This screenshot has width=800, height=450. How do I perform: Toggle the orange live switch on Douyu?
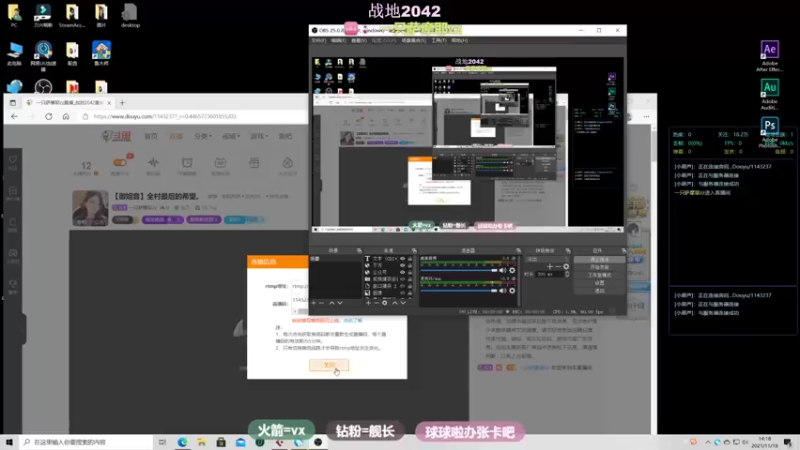click(120, 163)
